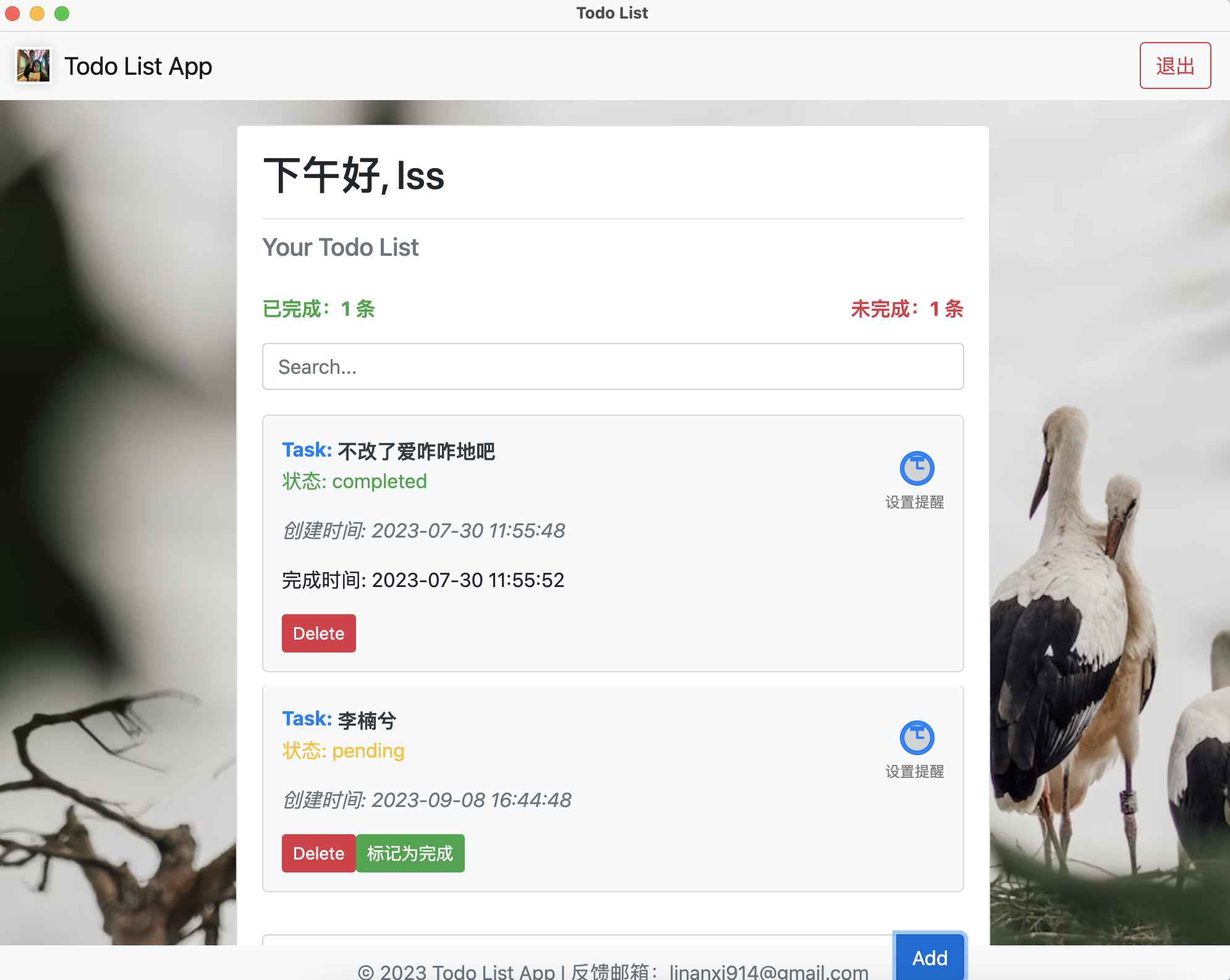The height and width of the screenshot is (980, 1230).
Task: Delete the pending task 李楠兮
Action: [318, 853]
